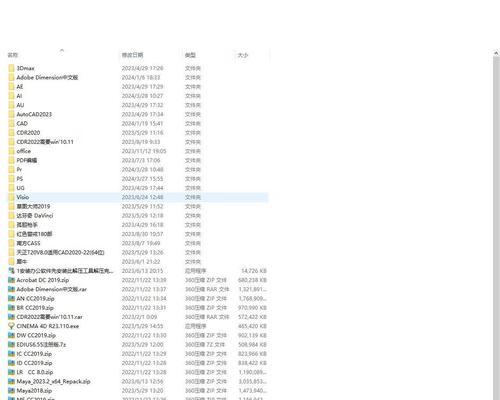
Task: Click the 465,420 KB size cell
Action: click(252, 326)
